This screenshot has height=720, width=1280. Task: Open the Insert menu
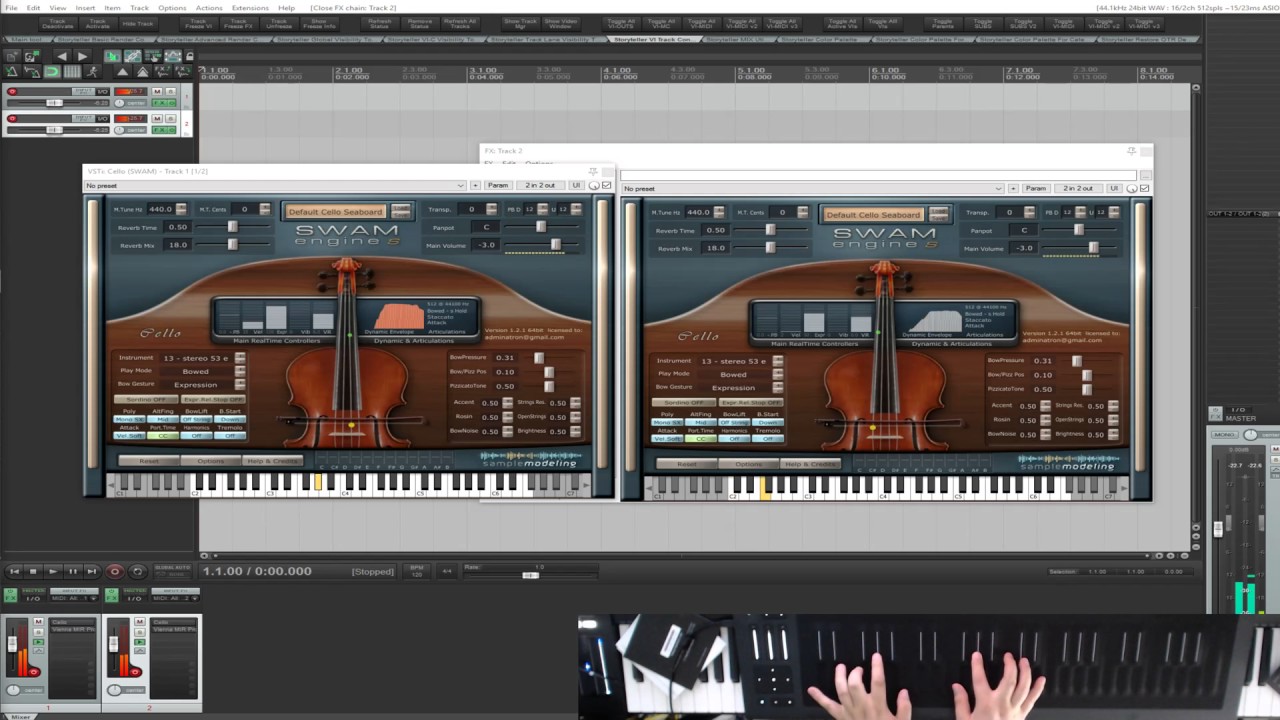tap(85, 7)
